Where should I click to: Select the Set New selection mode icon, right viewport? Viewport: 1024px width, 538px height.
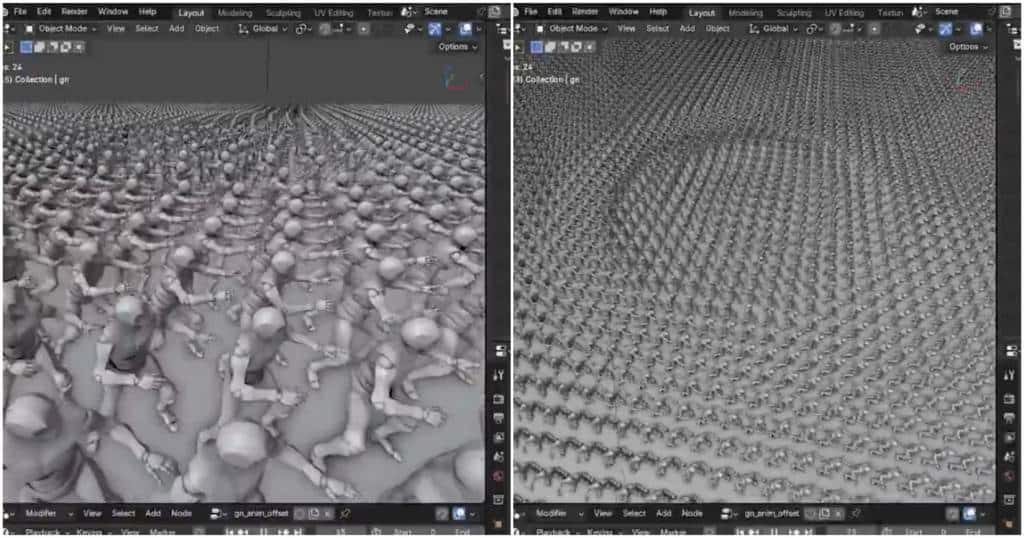point(537,47)
